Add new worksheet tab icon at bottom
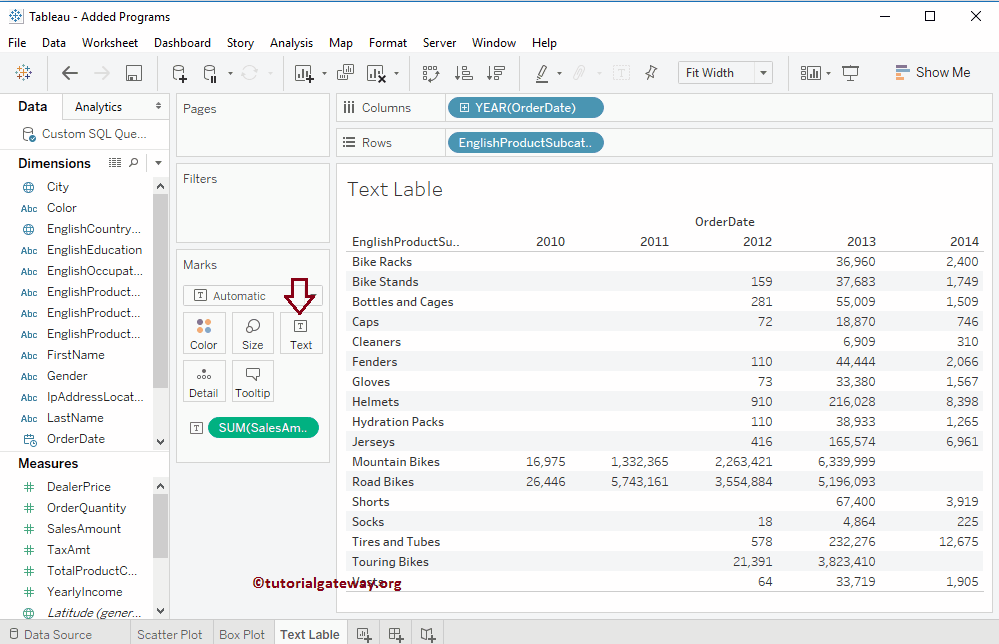 coord(364,634)
